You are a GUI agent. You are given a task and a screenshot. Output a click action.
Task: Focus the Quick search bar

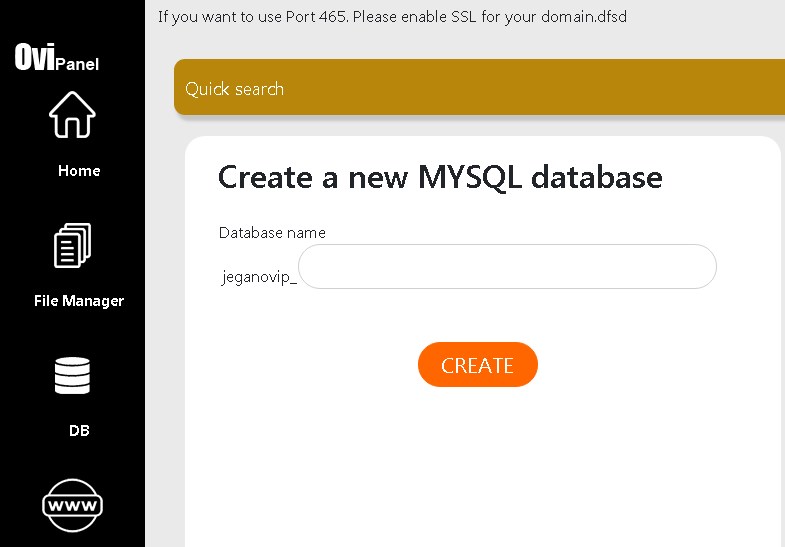pyautogui.click(x=478, y=89)
